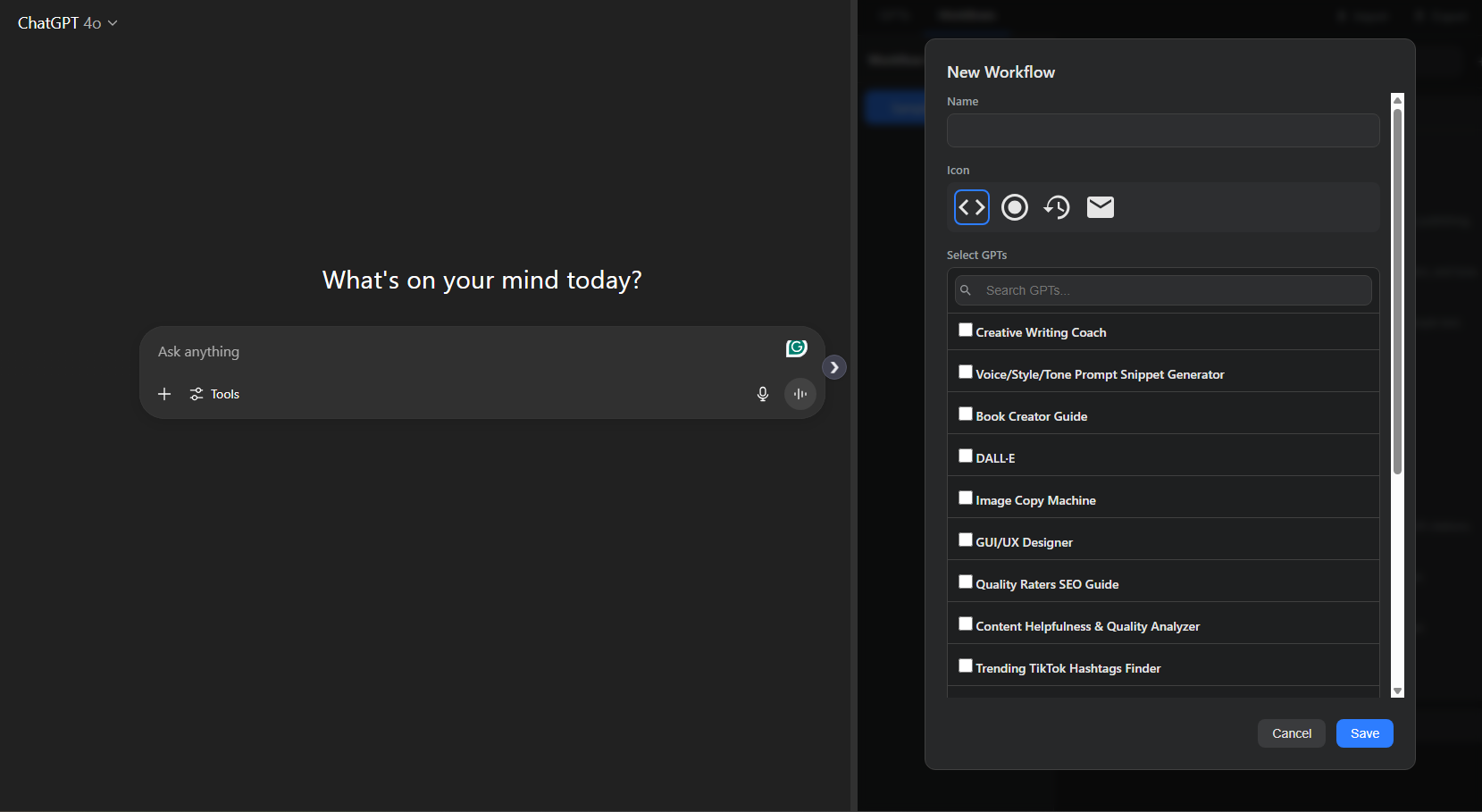The height and width of the screenshot is (812, 1482).
Task: Click the 'DALL·E' label text
Action: point(995,458)
